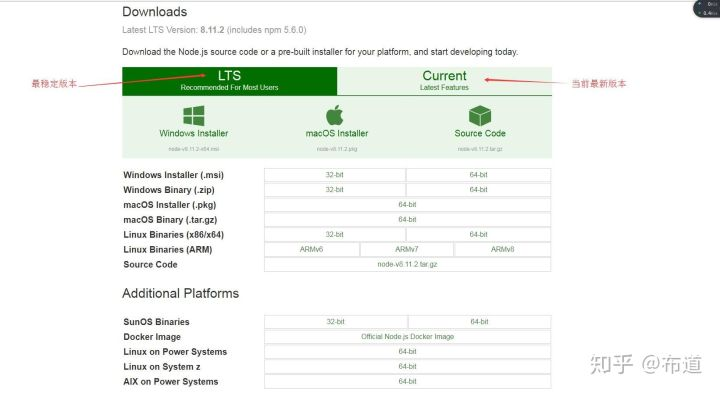Screen dimensions: 720x393
Task: Click the Source Code box icon
Action: 480,116
